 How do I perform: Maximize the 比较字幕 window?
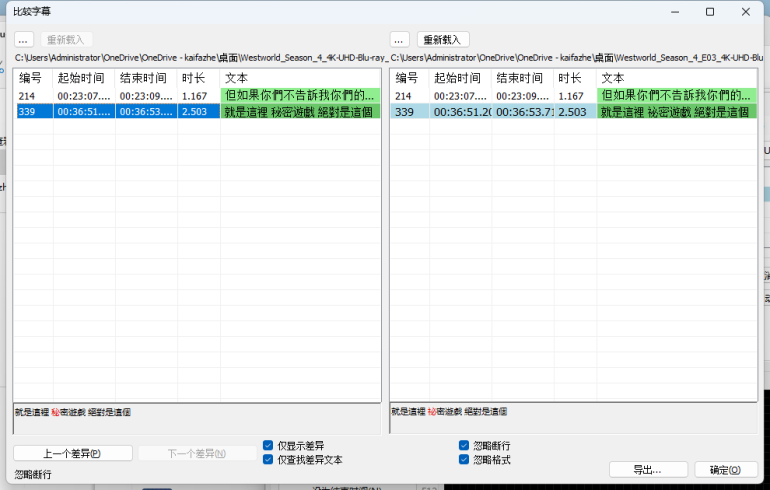710,12
